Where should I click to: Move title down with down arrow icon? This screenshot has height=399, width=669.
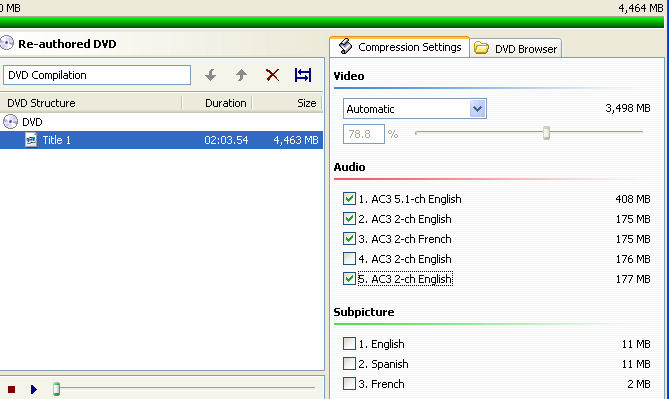coord(210,75)
